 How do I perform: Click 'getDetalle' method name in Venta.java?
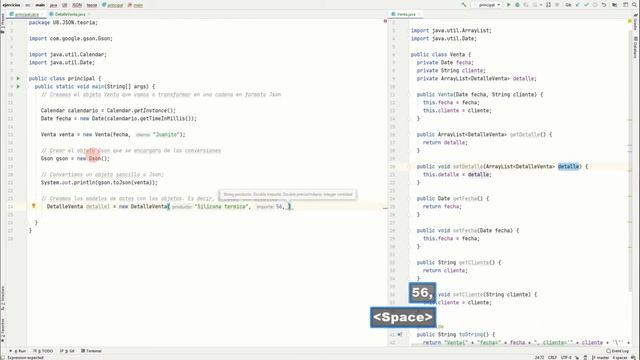(525, 134)
